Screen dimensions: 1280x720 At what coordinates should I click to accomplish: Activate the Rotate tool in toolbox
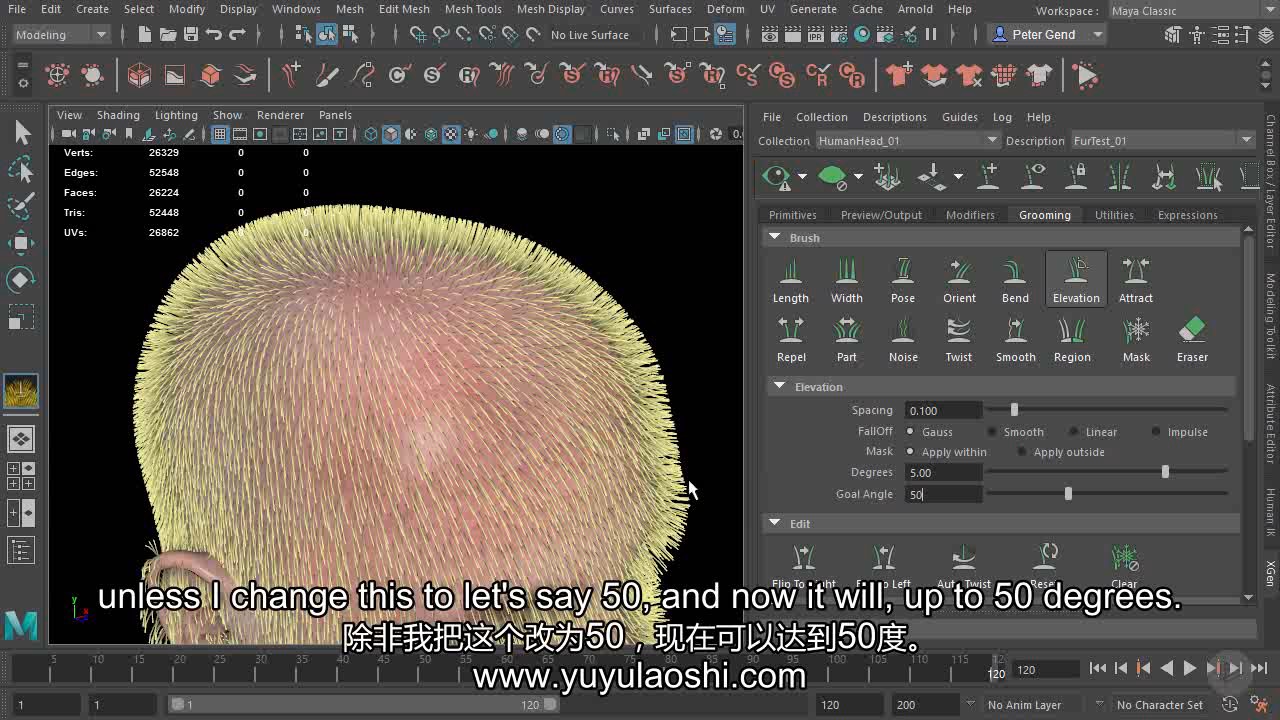pos(21,279)
